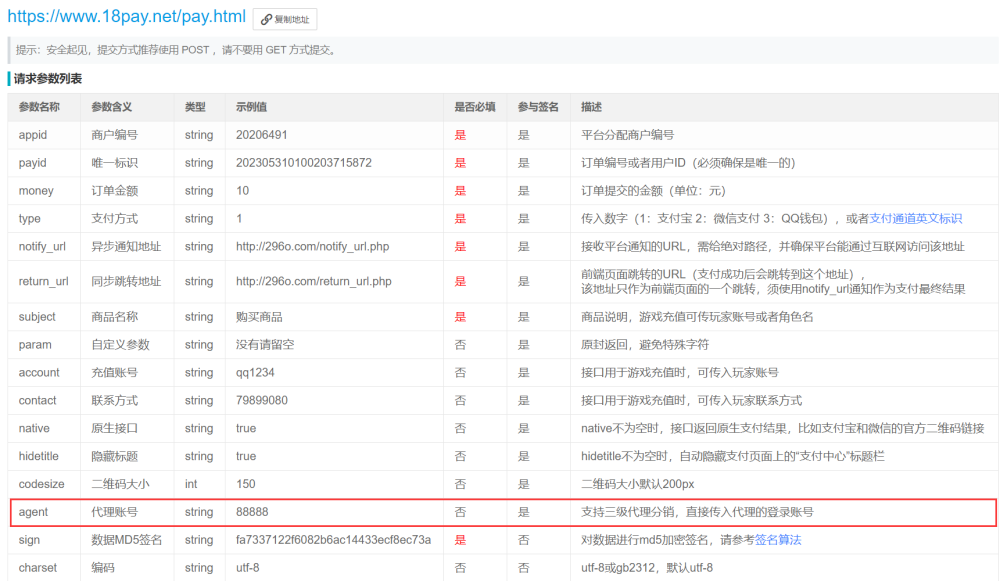Click the agent example value 88888
Image resolution: width=1000 pixels, height=581 pixels.
(253, 512)
